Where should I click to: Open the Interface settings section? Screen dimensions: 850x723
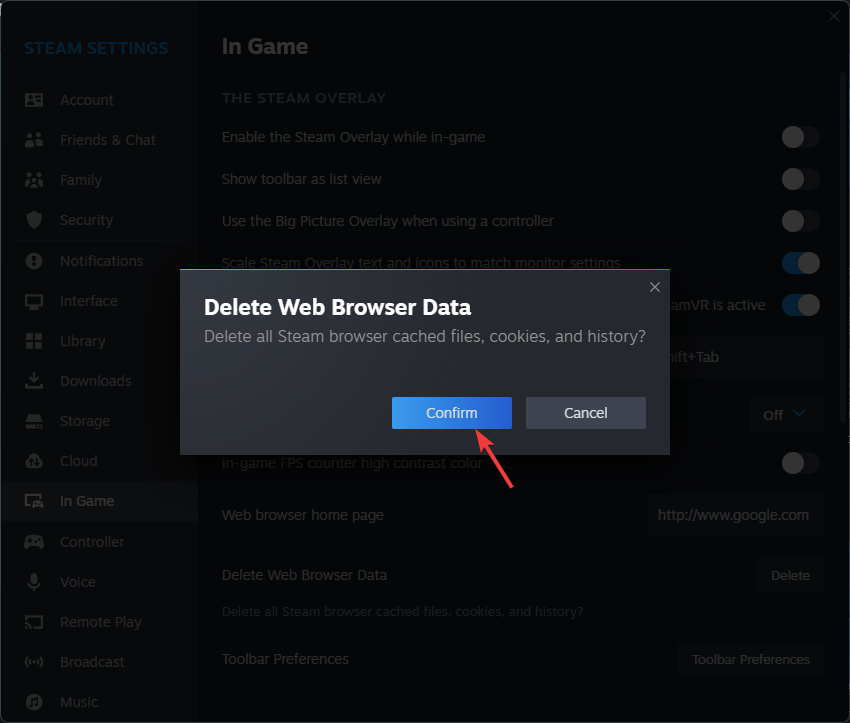click(x=100, y=301)
